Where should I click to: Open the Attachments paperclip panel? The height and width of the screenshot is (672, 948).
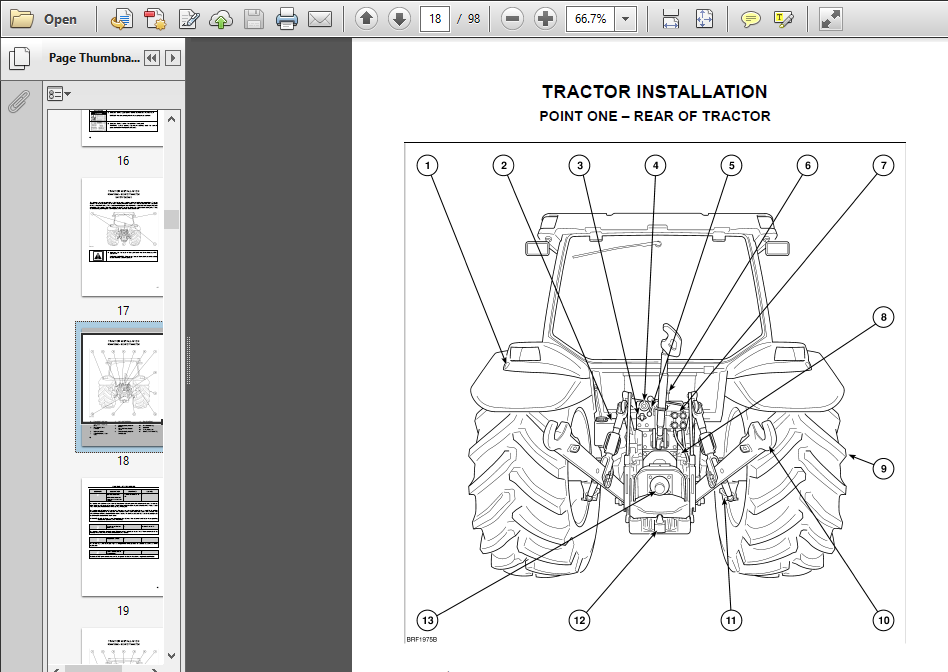point(19,101)
